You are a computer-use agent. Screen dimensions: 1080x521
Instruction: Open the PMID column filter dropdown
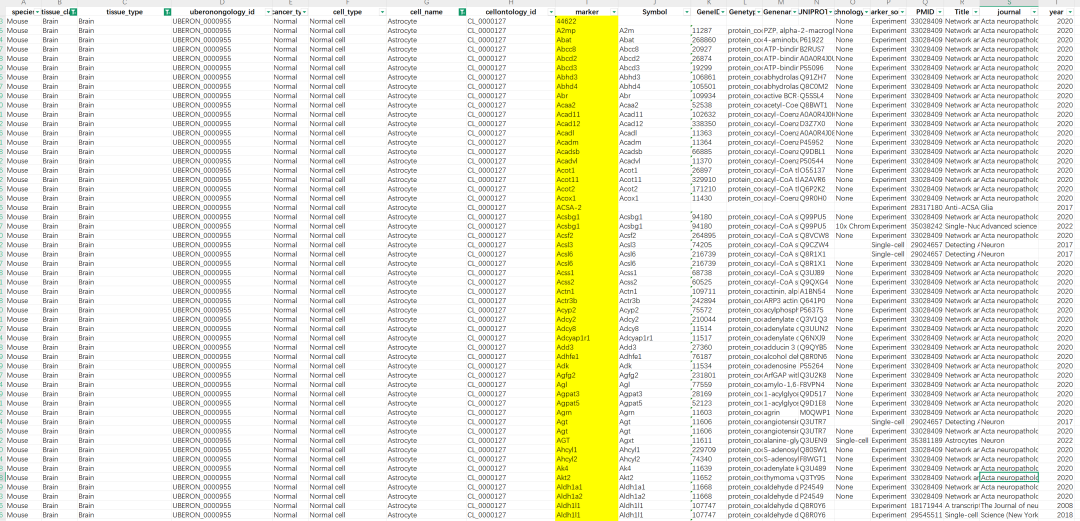tap(938, 13)
